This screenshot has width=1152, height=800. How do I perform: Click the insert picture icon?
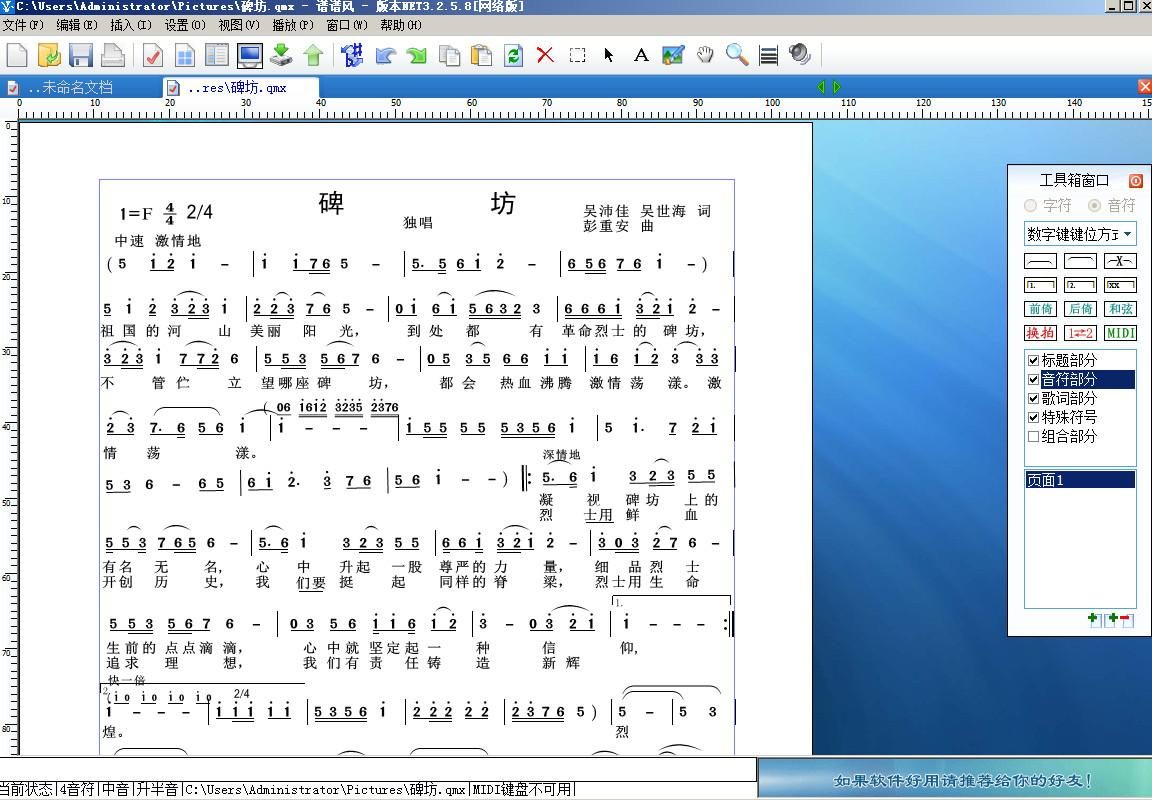point(673,55)
